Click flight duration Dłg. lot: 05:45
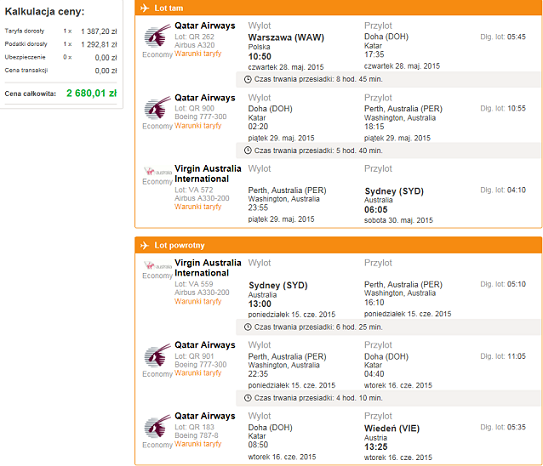 (503, 37)
